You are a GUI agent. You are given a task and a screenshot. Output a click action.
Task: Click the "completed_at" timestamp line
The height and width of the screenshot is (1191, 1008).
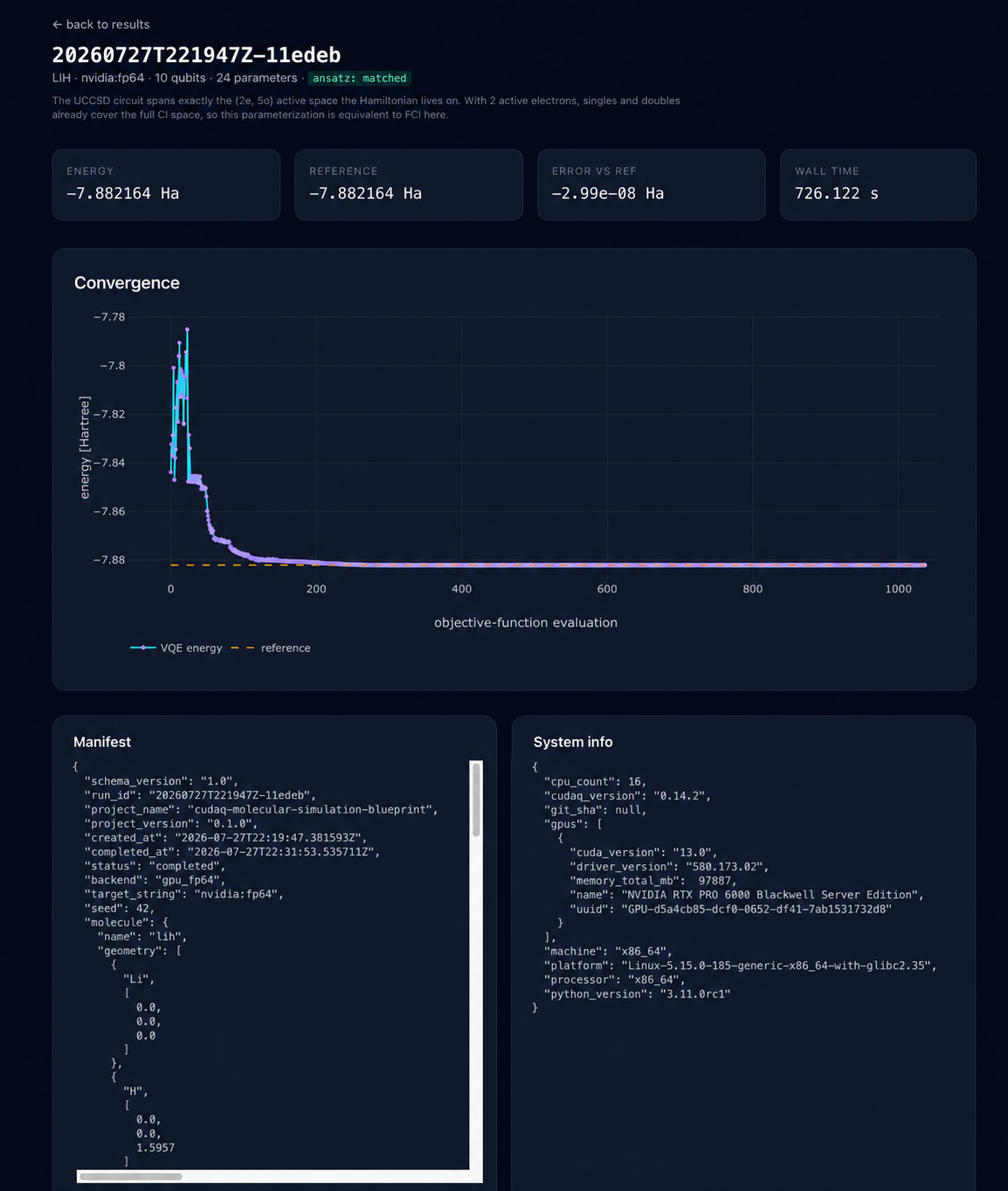[x=232, y=851]
